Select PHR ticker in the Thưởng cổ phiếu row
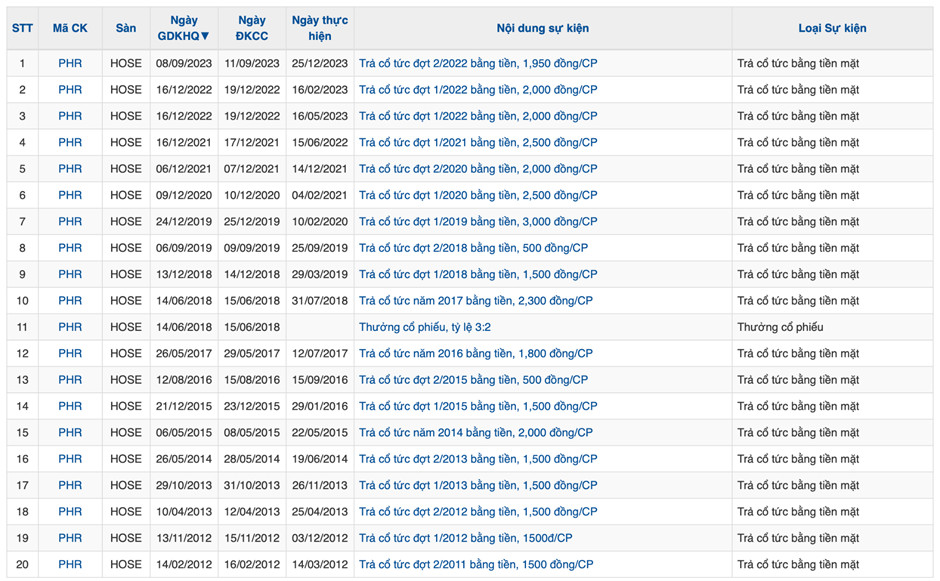Viewport: 940px width, 581px height. (70, 327)
